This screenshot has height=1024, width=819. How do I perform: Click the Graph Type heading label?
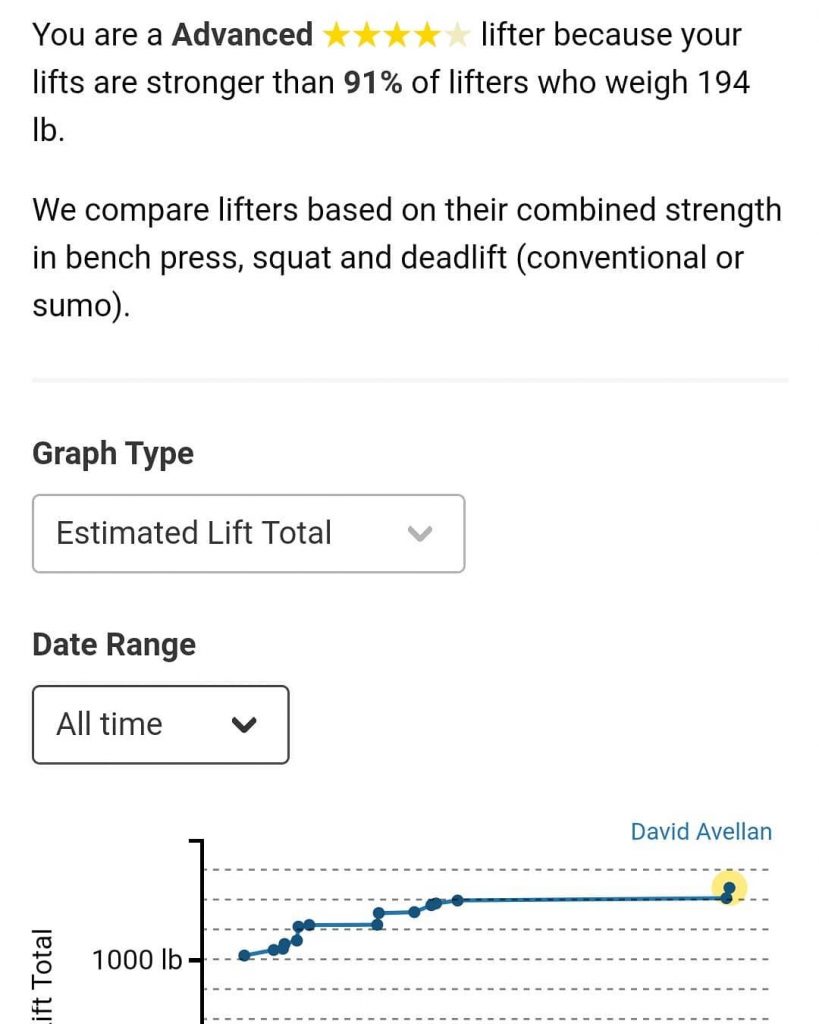(x=113, y=454)
